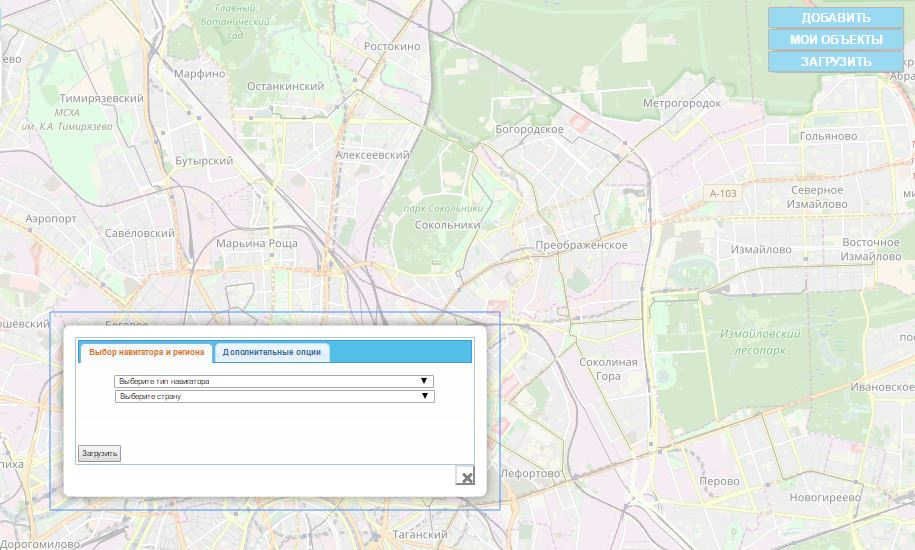Close the dialog with the X icon
This screenshot has height=550, width=915.
click(465, 475)
